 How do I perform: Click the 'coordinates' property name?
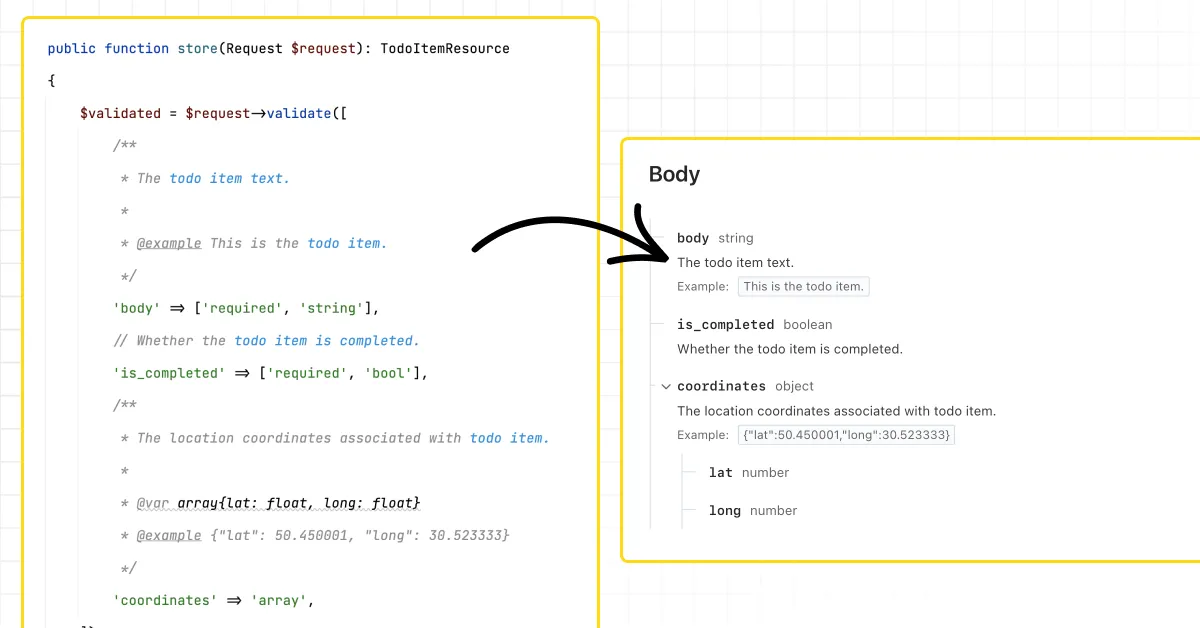click(721, 386)
